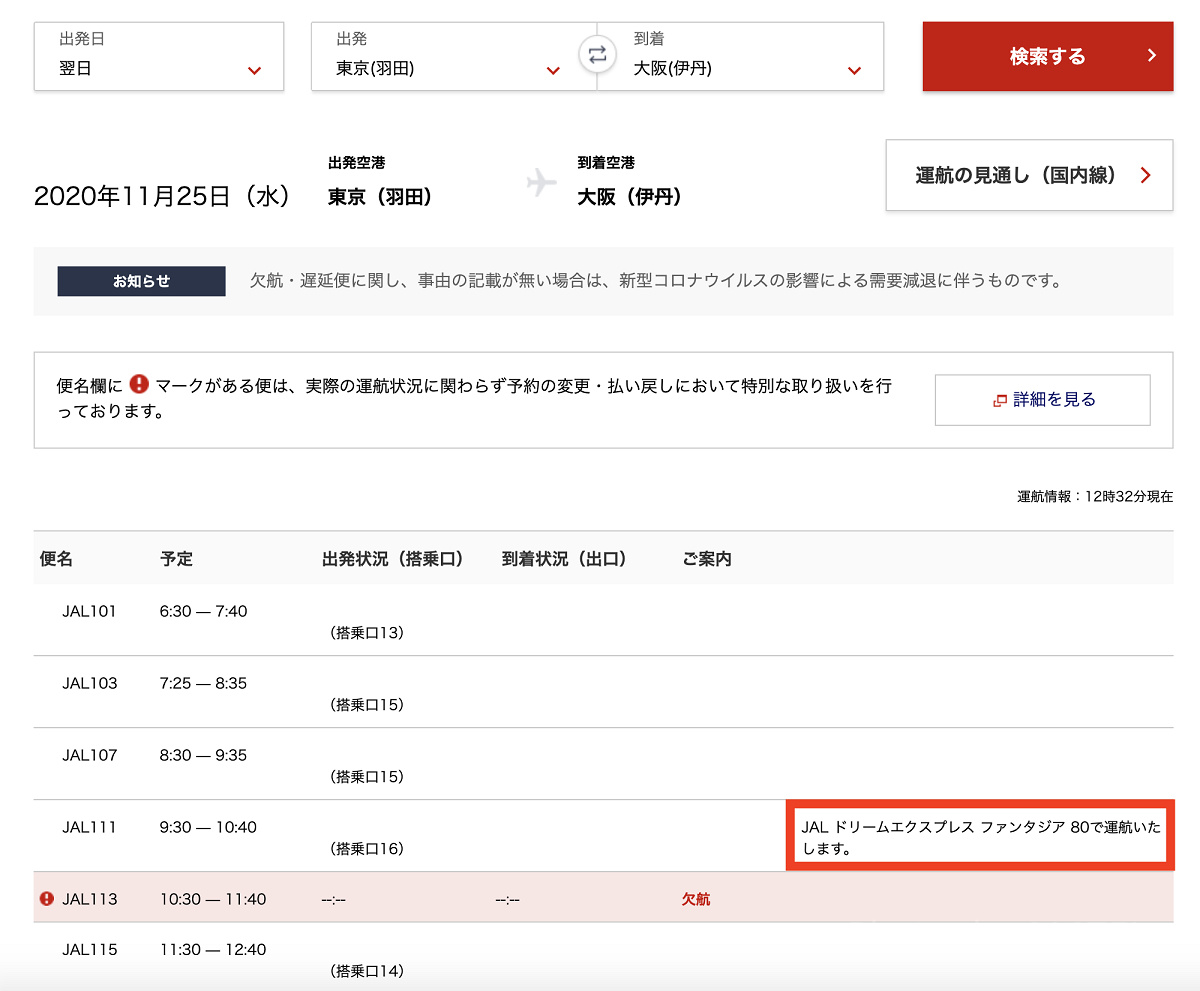This screenshot has height=991, width=1200.
Task: Select flight JAL101 row
Action: (x=89, y=611)
